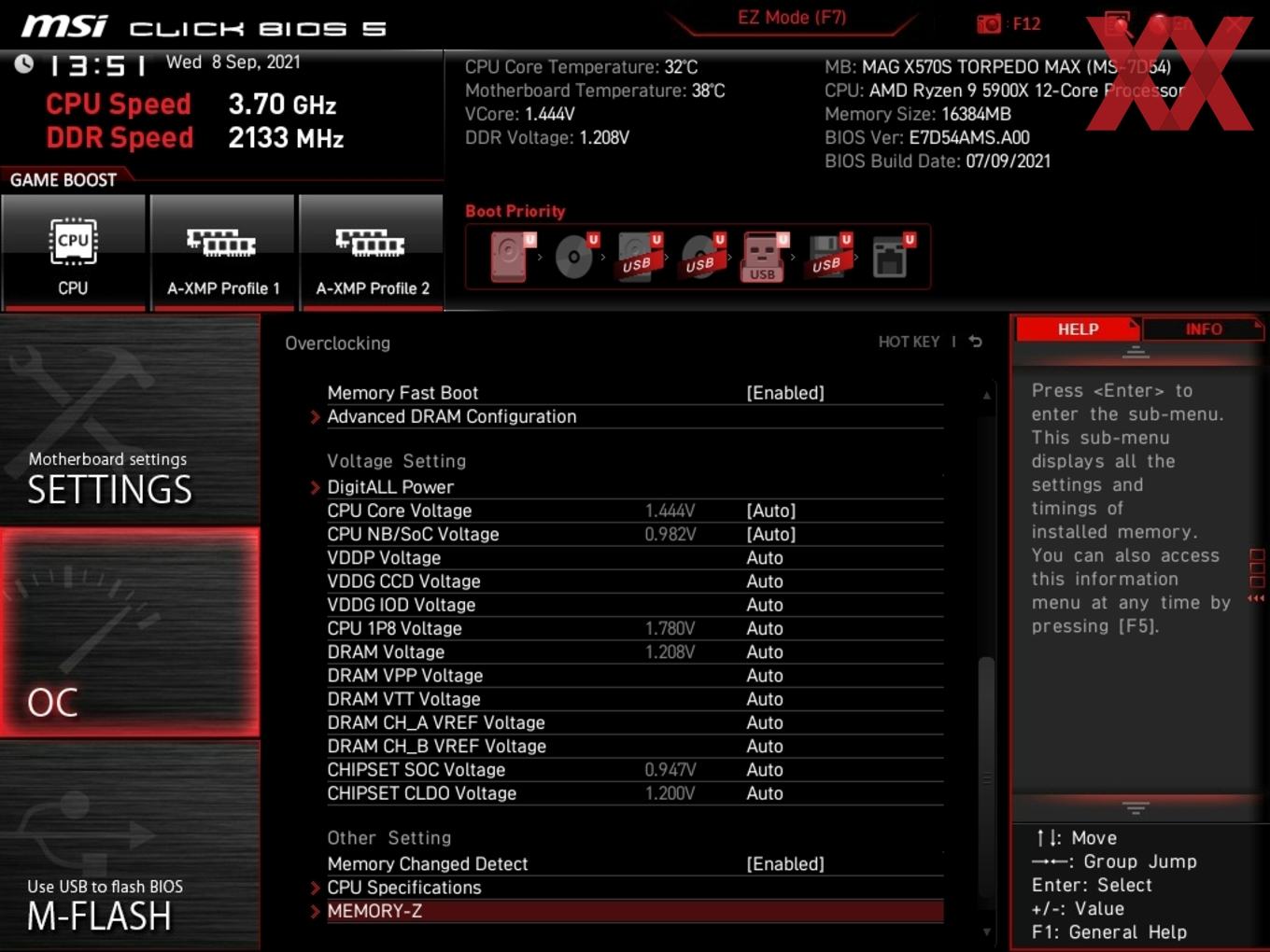Image resolution: width=1270 pixels, height=952 pixels.
Task: Choose the USB optical disc boot device
Action: coord(702,256)
